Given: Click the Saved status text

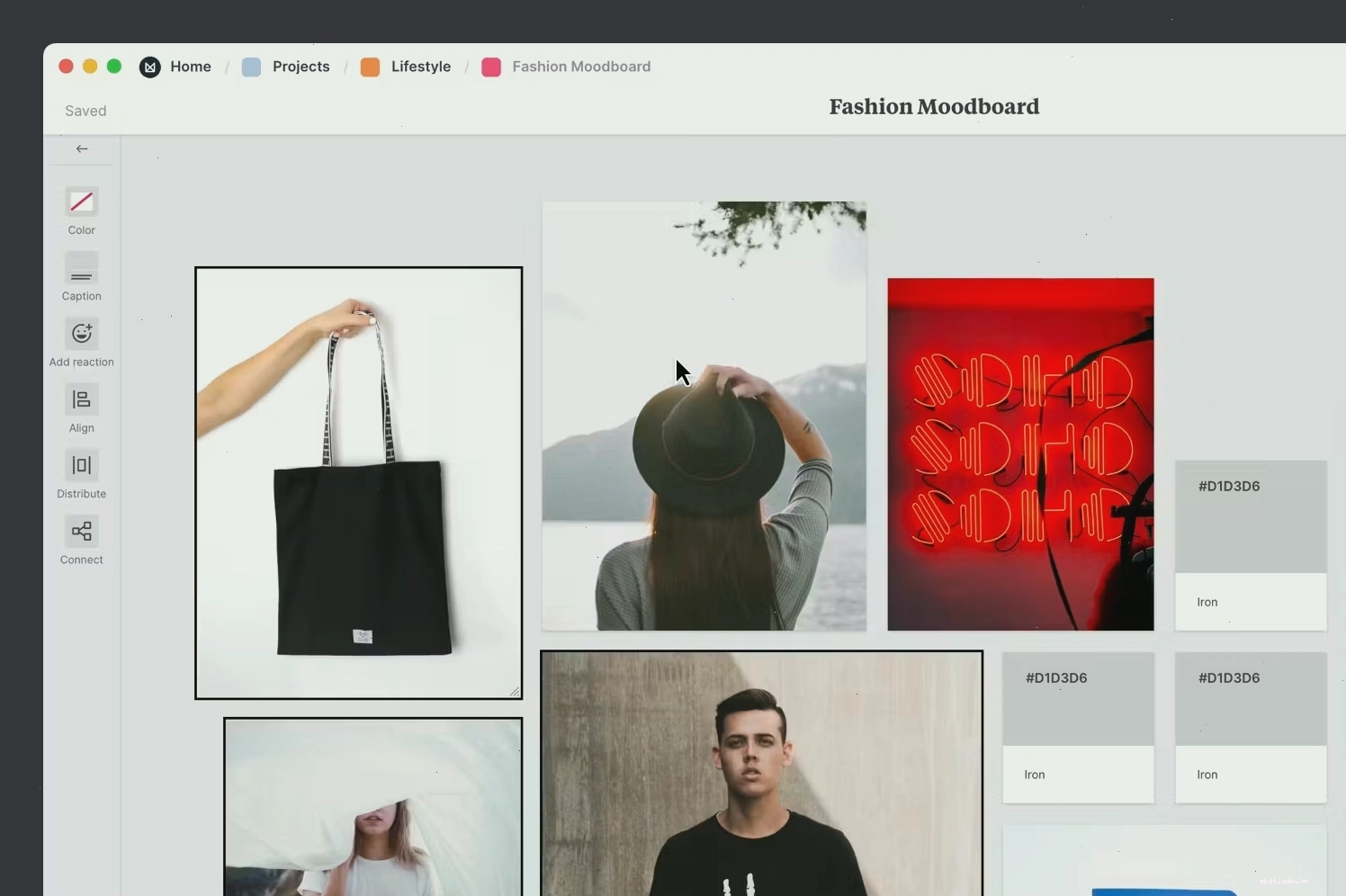Looking at the screenshot, I should 85,111.
